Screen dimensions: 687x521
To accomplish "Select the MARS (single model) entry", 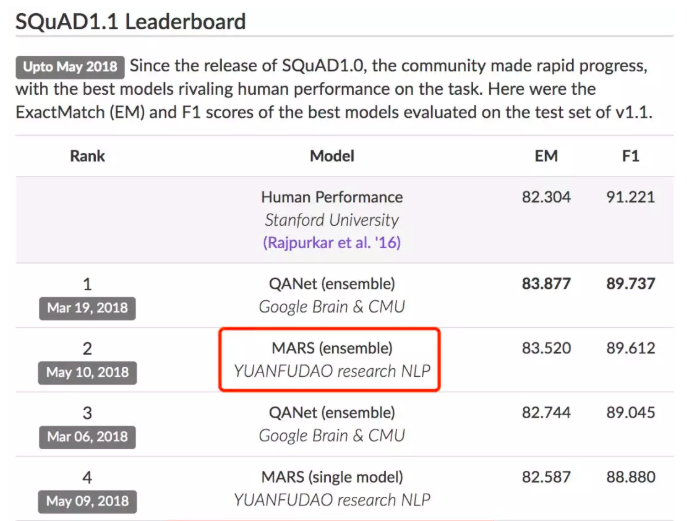I will 332,478.
